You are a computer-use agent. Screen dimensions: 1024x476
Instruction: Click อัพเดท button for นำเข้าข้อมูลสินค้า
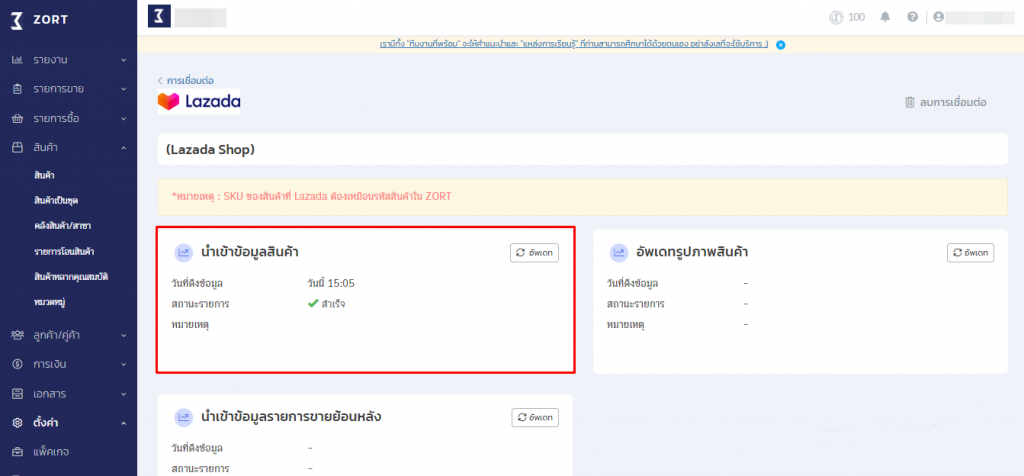(534, 253)
